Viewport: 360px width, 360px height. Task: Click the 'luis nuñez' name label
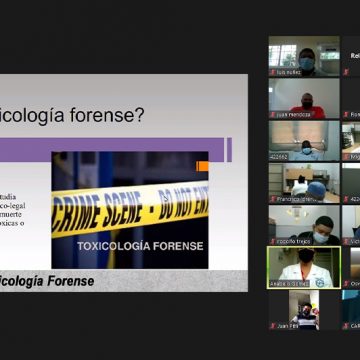click(288, 73)
